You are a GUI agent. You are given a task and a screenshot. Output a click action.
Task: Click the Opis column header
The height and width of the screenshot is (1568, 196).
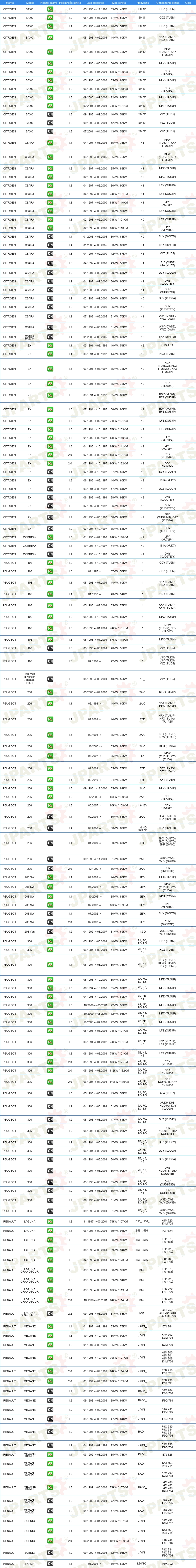pos(187,3)
